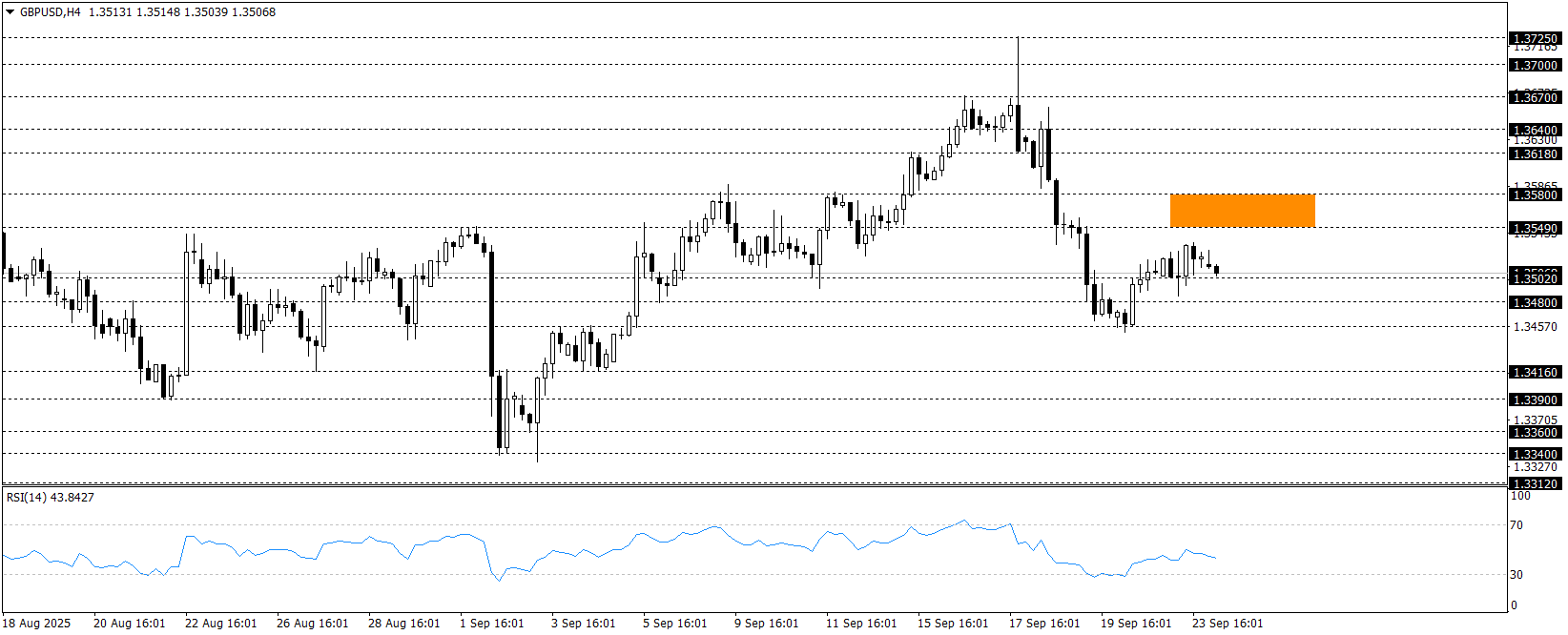Click the 1.35490 price level label
1568x635 pixels.
[x=1535, y=228]
